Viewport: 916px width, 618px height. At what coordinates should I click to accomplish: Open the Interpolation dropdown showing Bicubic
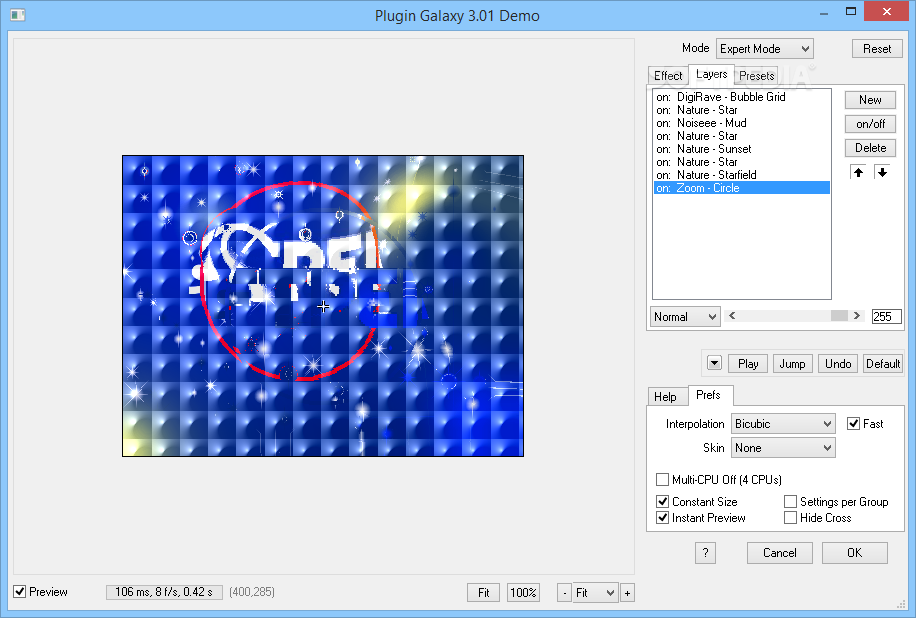point(783,423)
